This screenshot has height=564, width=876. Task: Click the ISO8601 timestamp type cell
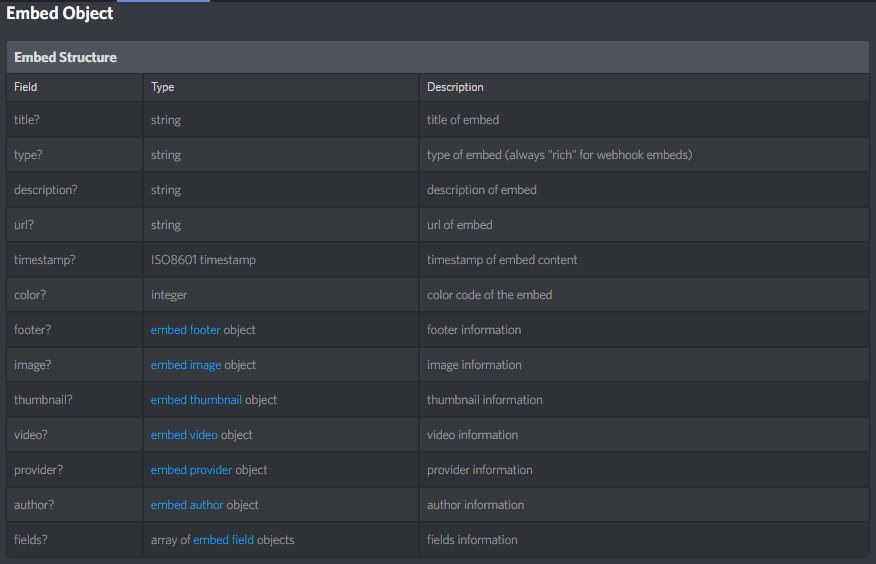point(203,260)
